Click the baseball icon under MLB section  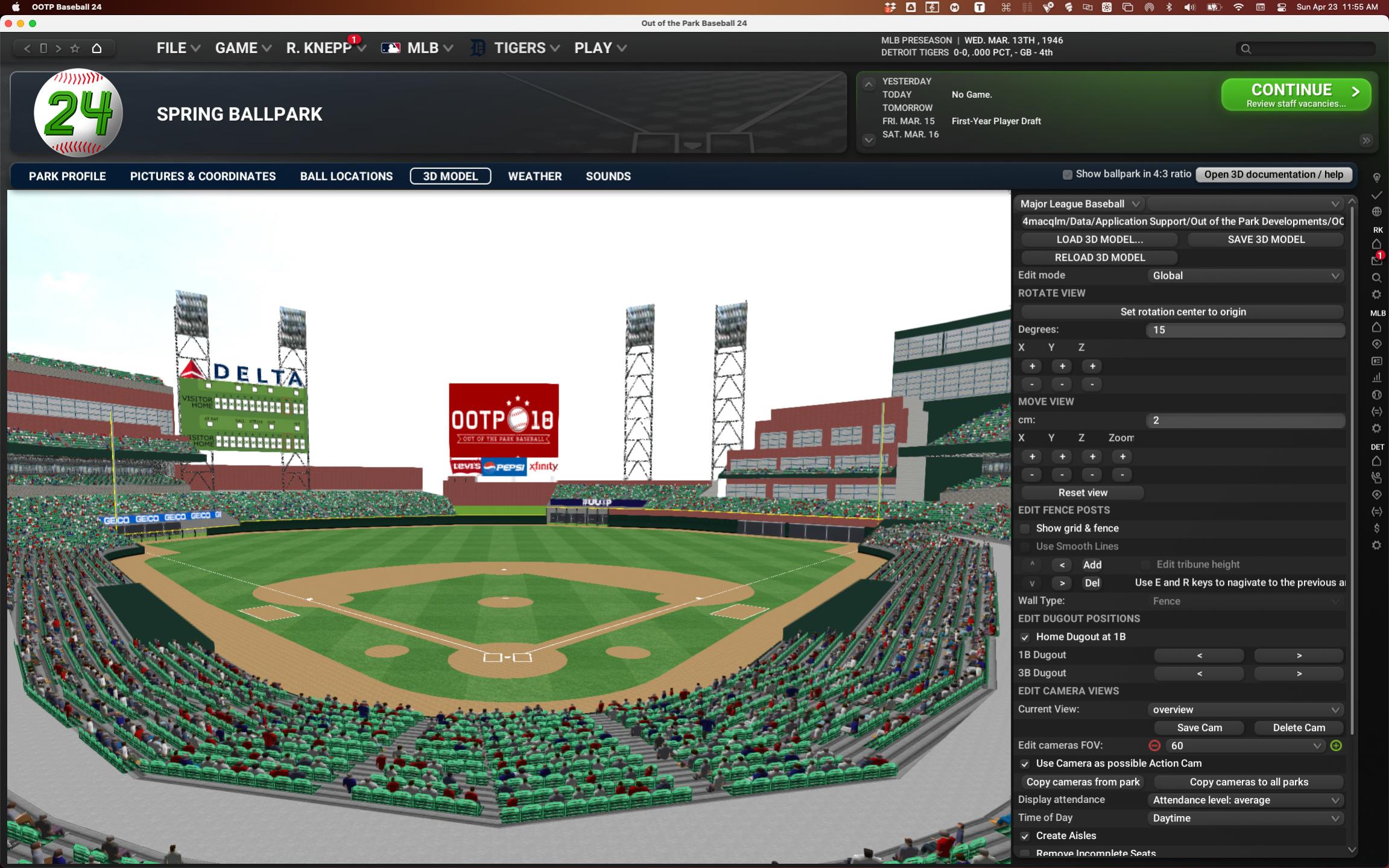(1376, 394)
